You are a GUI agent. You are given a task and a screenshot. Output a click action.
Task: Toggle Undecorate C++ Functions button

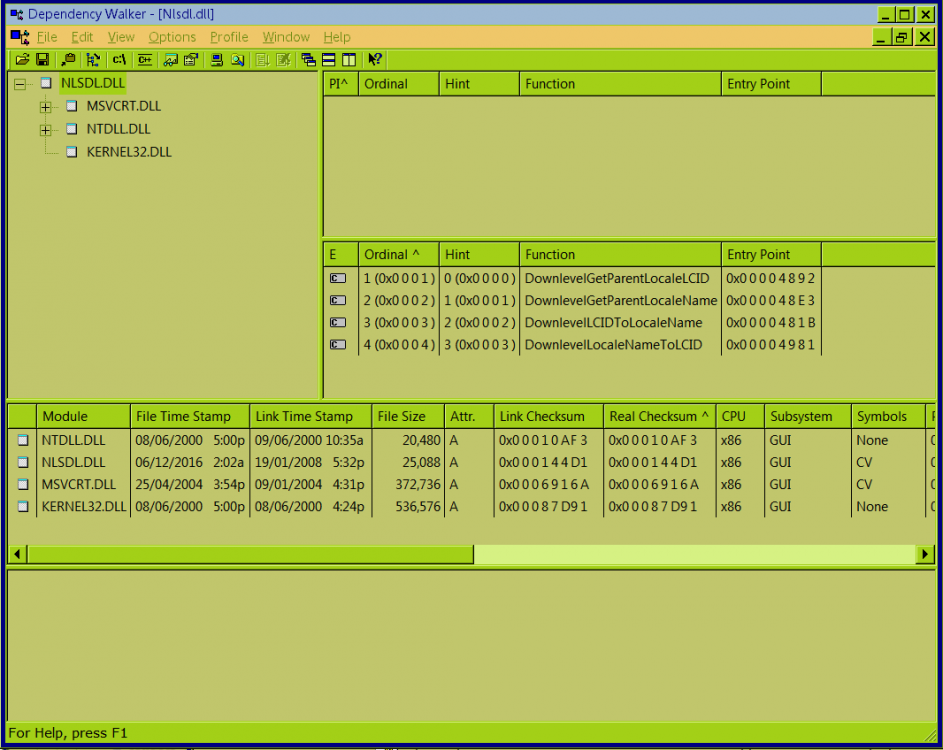145,60
